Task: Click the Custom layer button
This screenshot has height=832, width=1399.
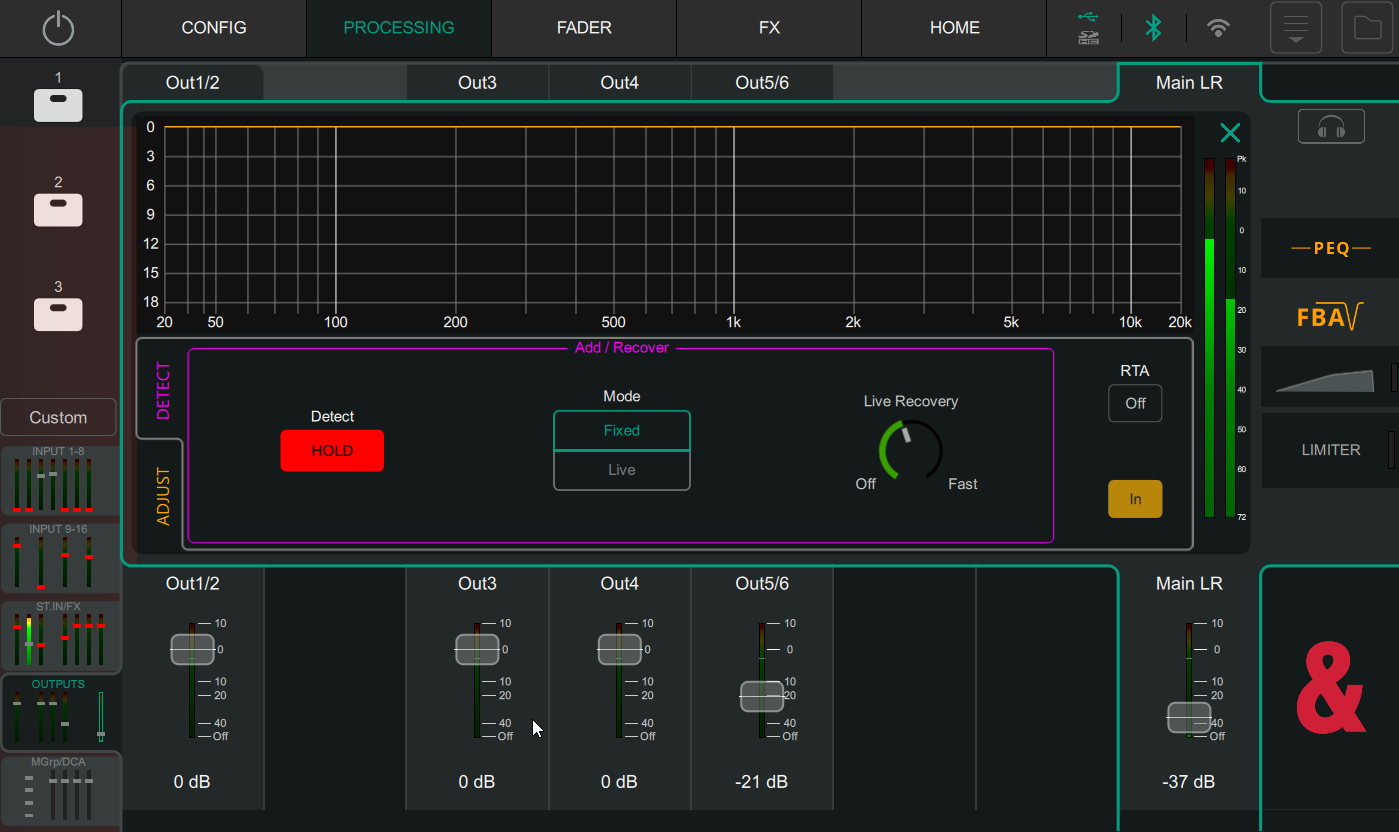Action: (x=58, y=418)
